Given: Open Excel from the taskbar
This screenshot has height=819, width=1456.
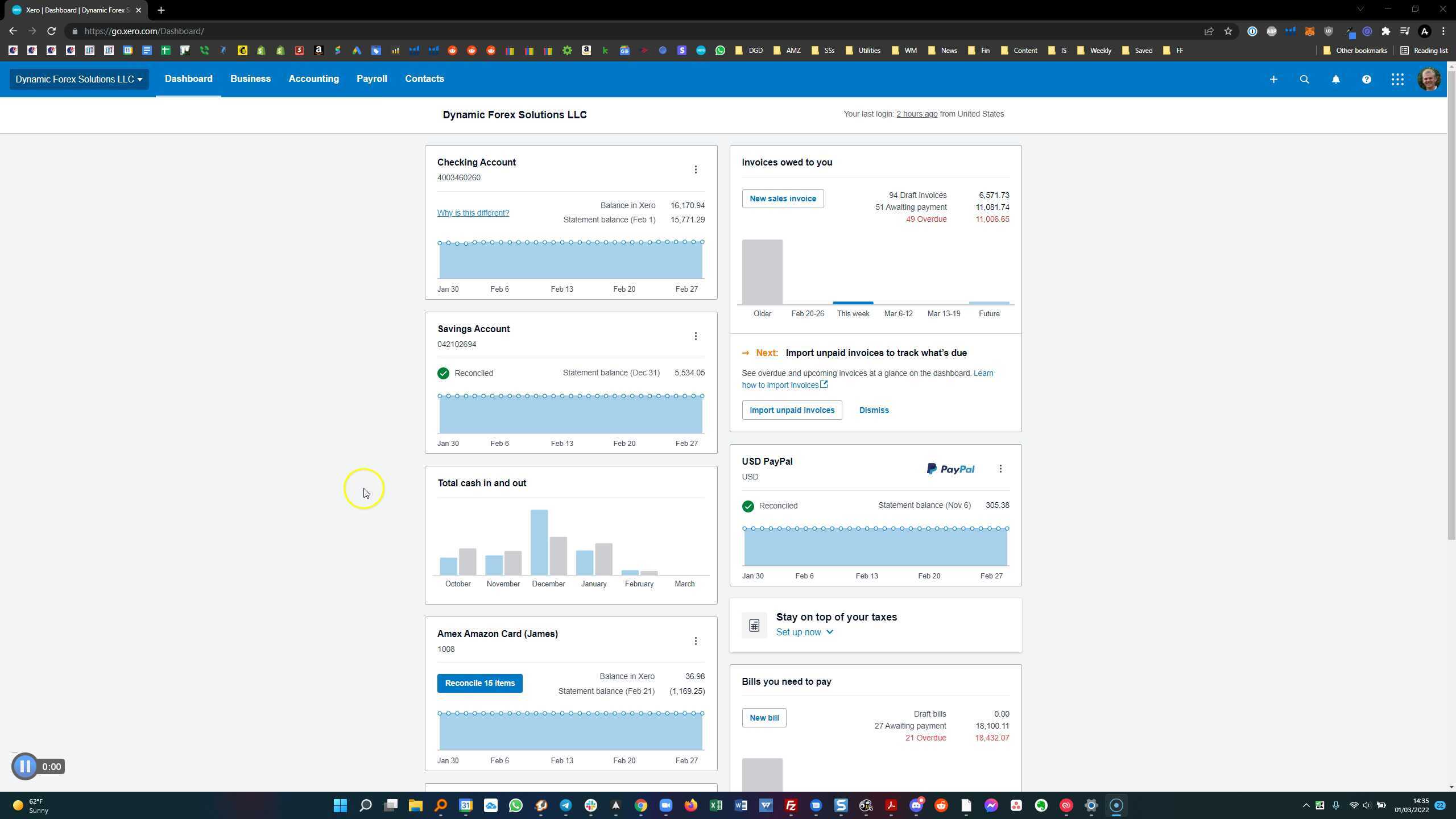Looking at the screenshot, I should 716,805.
